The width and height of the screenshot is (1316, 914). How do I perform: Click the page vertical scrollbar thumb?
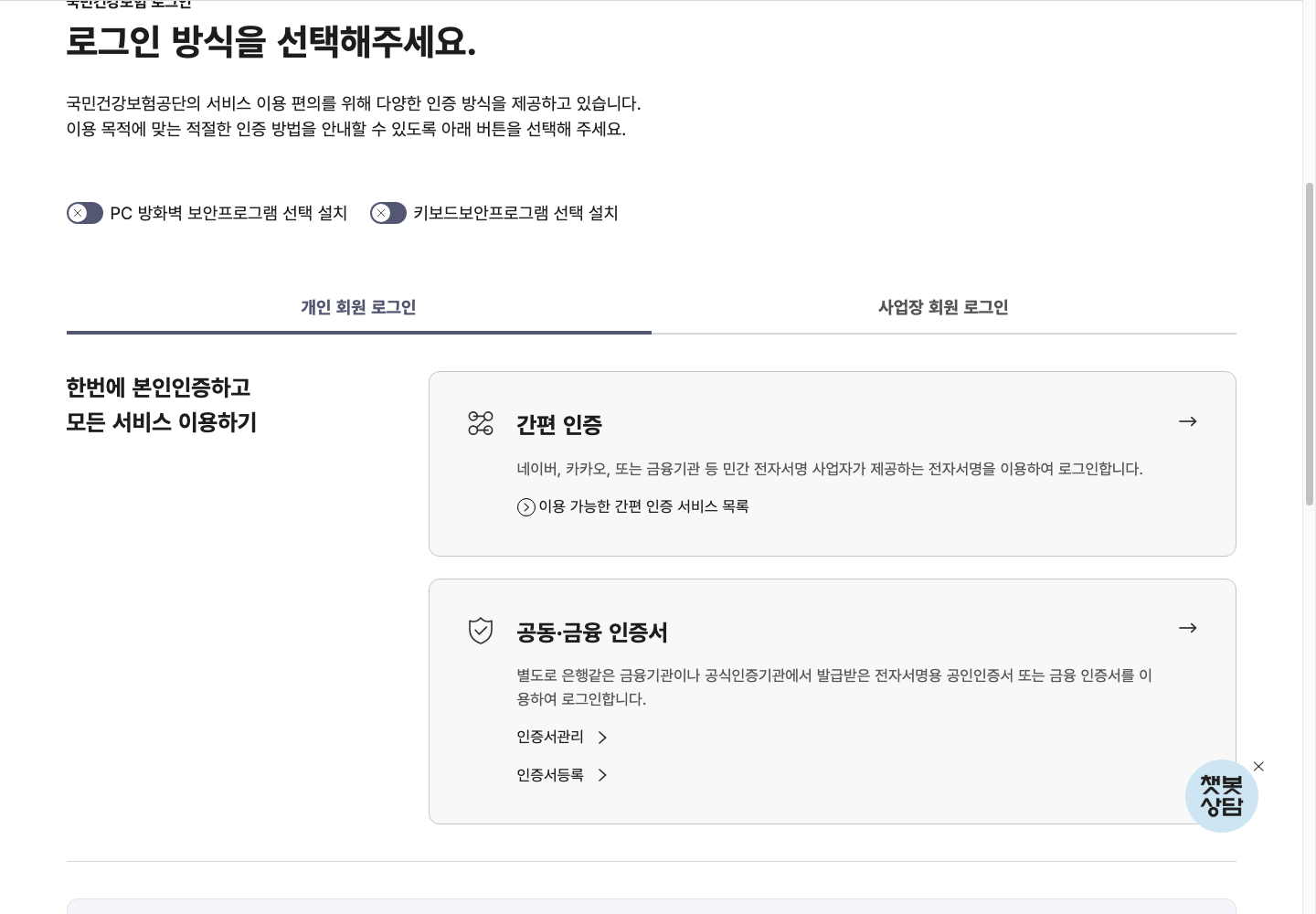point(1310,344)
